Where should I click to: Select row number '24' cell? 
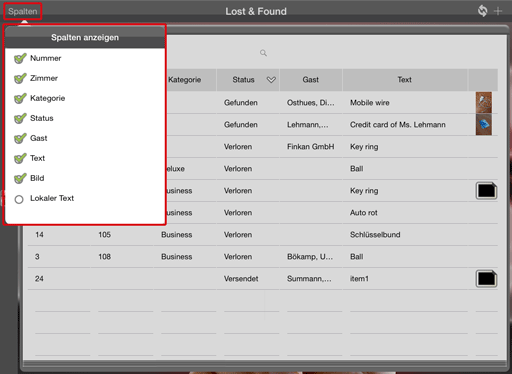(39, 279)
